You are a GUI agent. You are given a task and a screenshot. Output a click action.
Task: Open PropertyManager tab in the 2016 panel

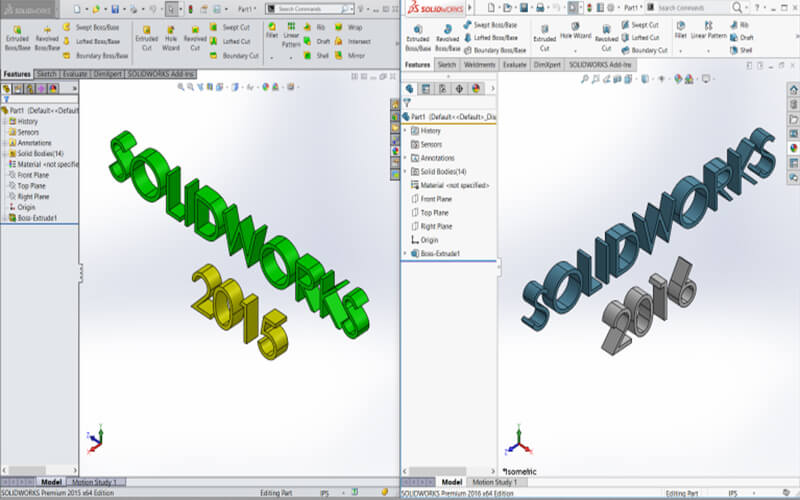426,89
